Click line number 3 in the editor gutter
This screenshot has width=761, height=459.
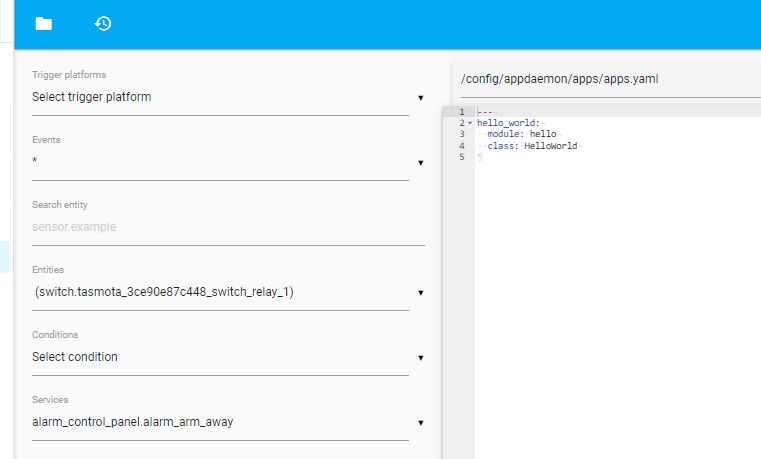(462, 134)
